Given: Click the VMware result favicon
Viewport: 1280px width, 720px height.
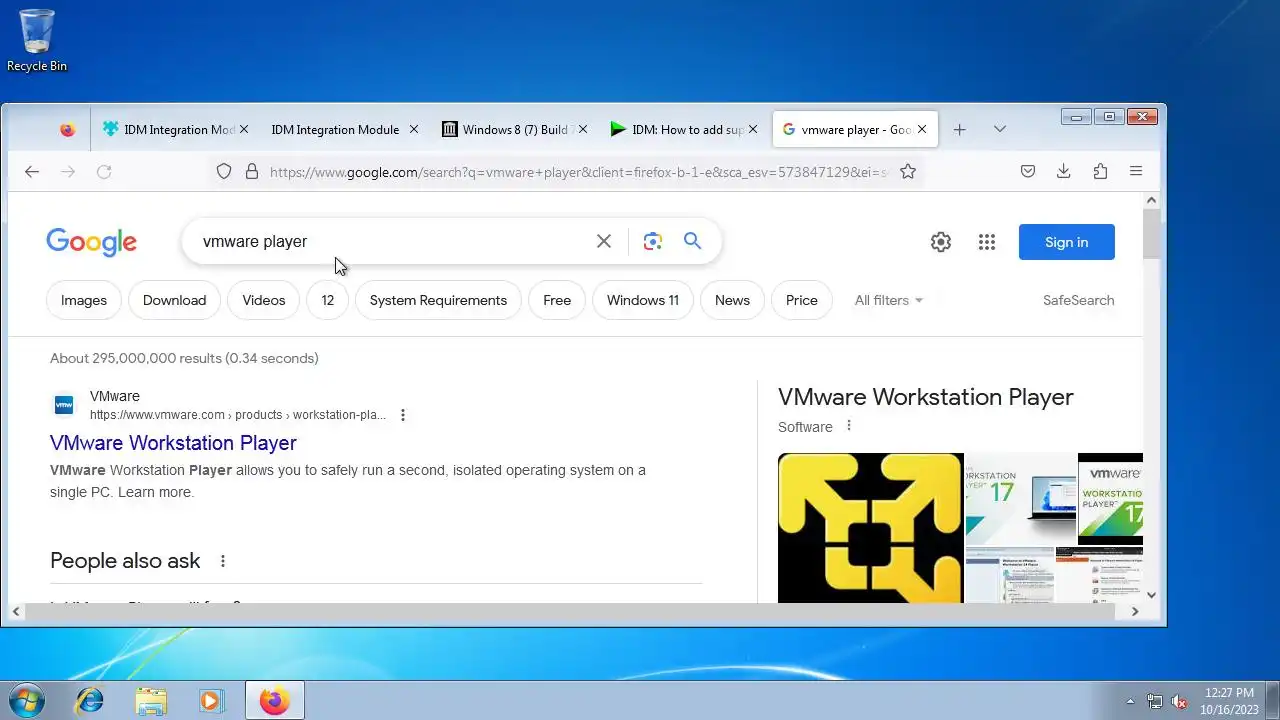Looking at the screenshot, I should click(64, 405).
